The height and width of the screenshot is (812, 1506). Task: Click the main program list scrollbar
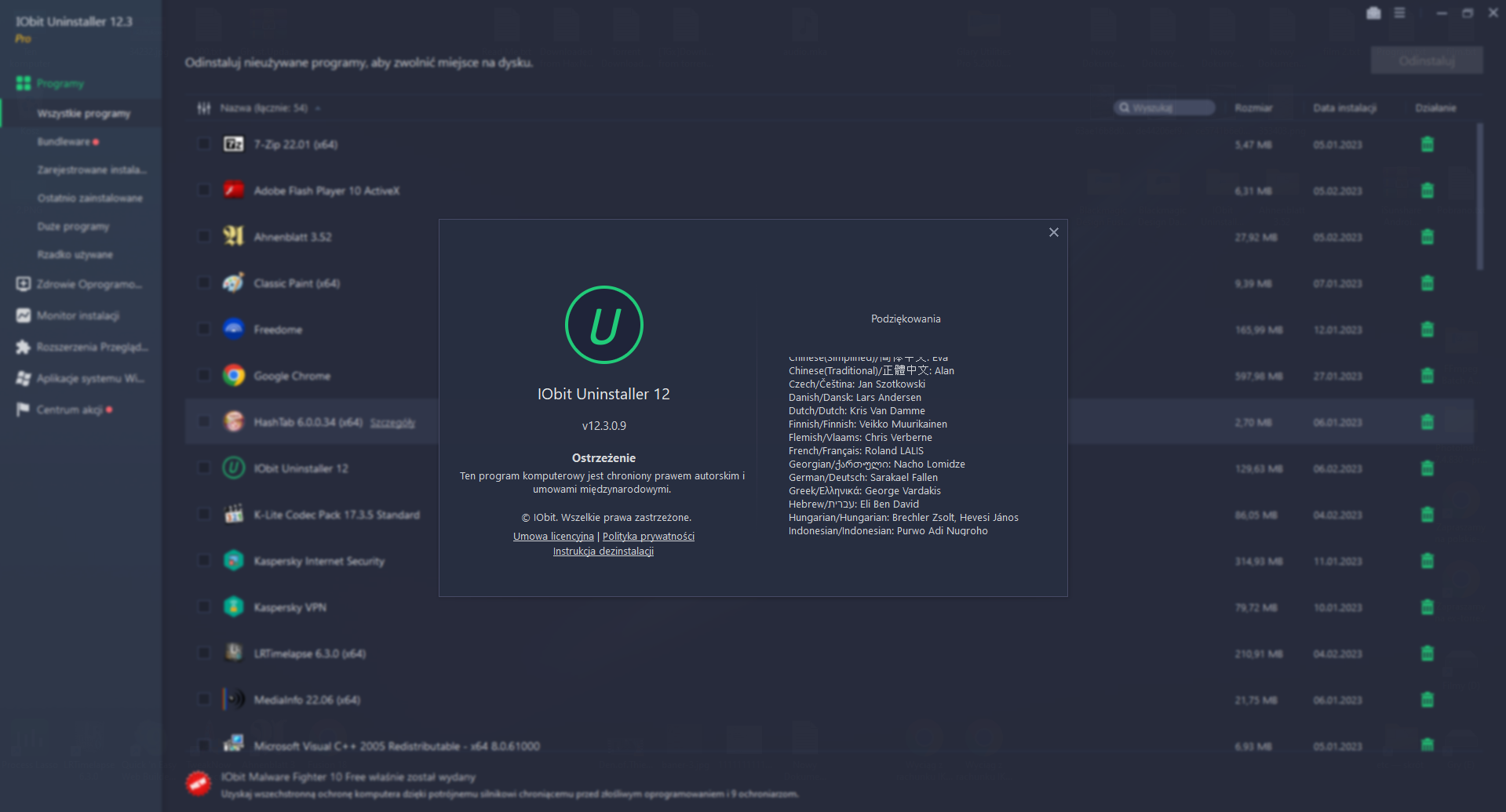[1480, 196]
